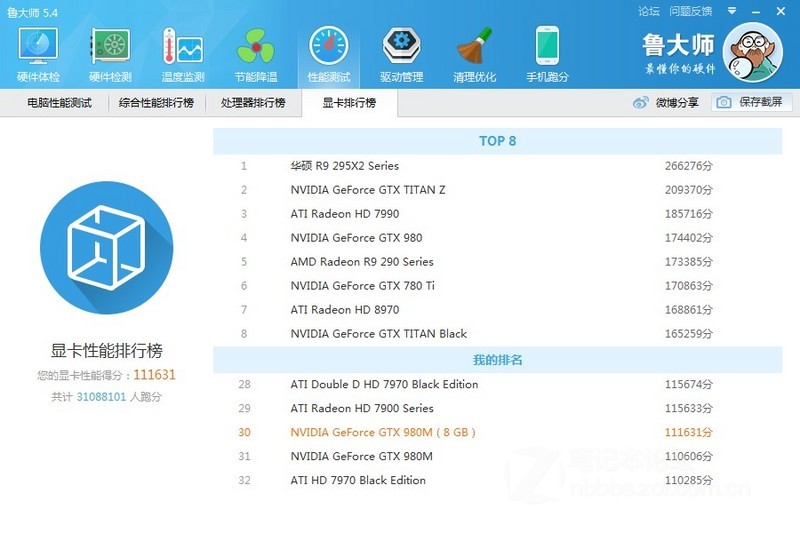Click the 鲁大师 mascot avatar
The width and height of the screenshot is (800, 533).
coord(753,53)
